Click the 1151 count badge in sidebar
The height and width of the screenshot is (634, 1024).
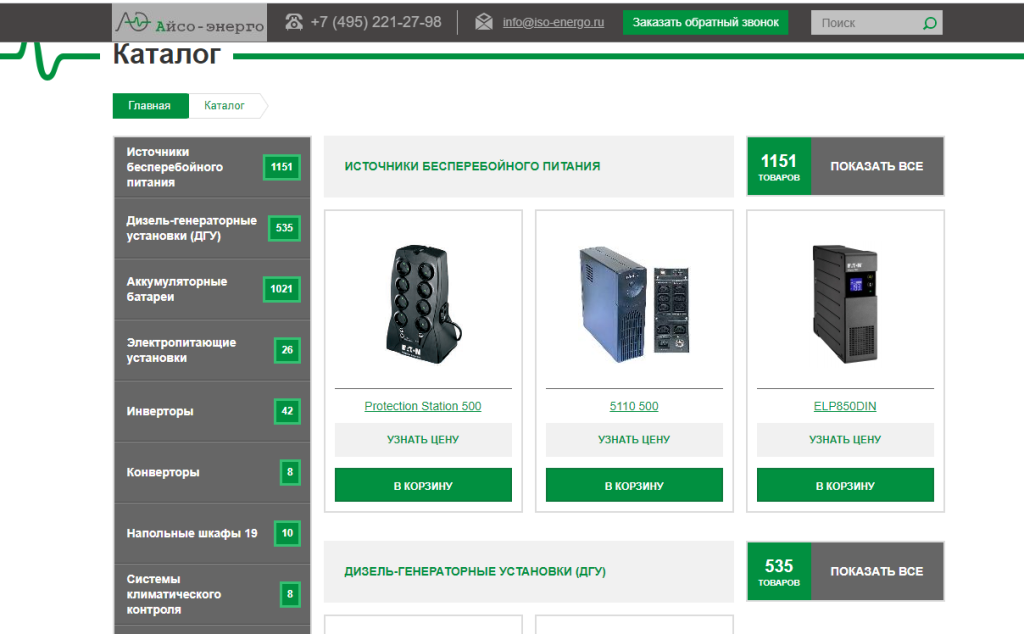[x=281, y=167]
